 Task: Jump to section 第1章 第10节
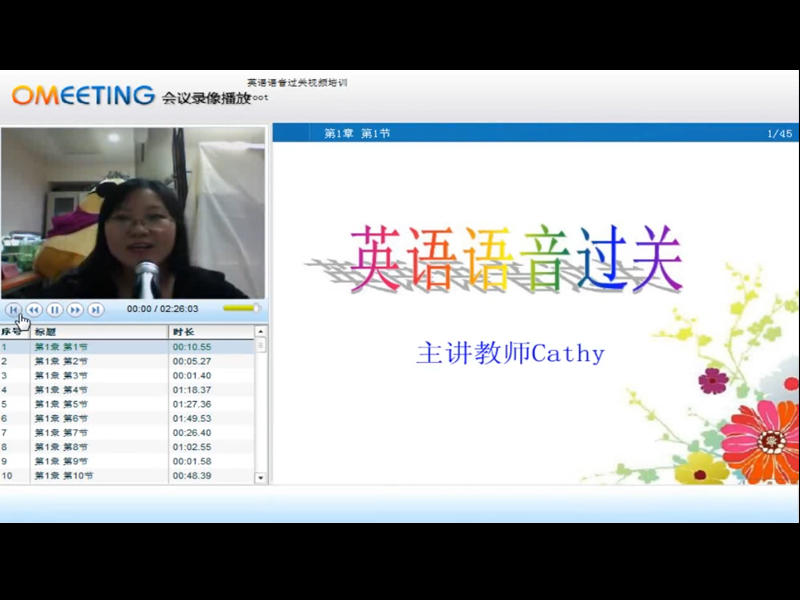tap(61, 476)
